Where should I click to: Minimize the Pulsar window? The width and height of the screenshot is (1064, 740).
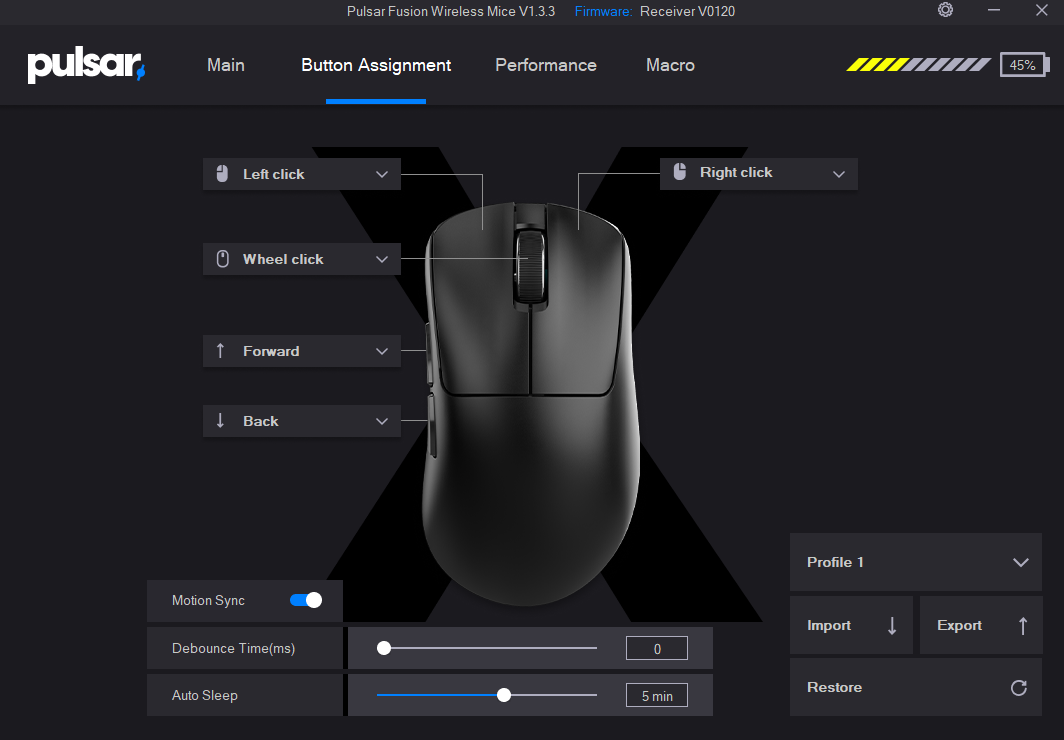994,10
